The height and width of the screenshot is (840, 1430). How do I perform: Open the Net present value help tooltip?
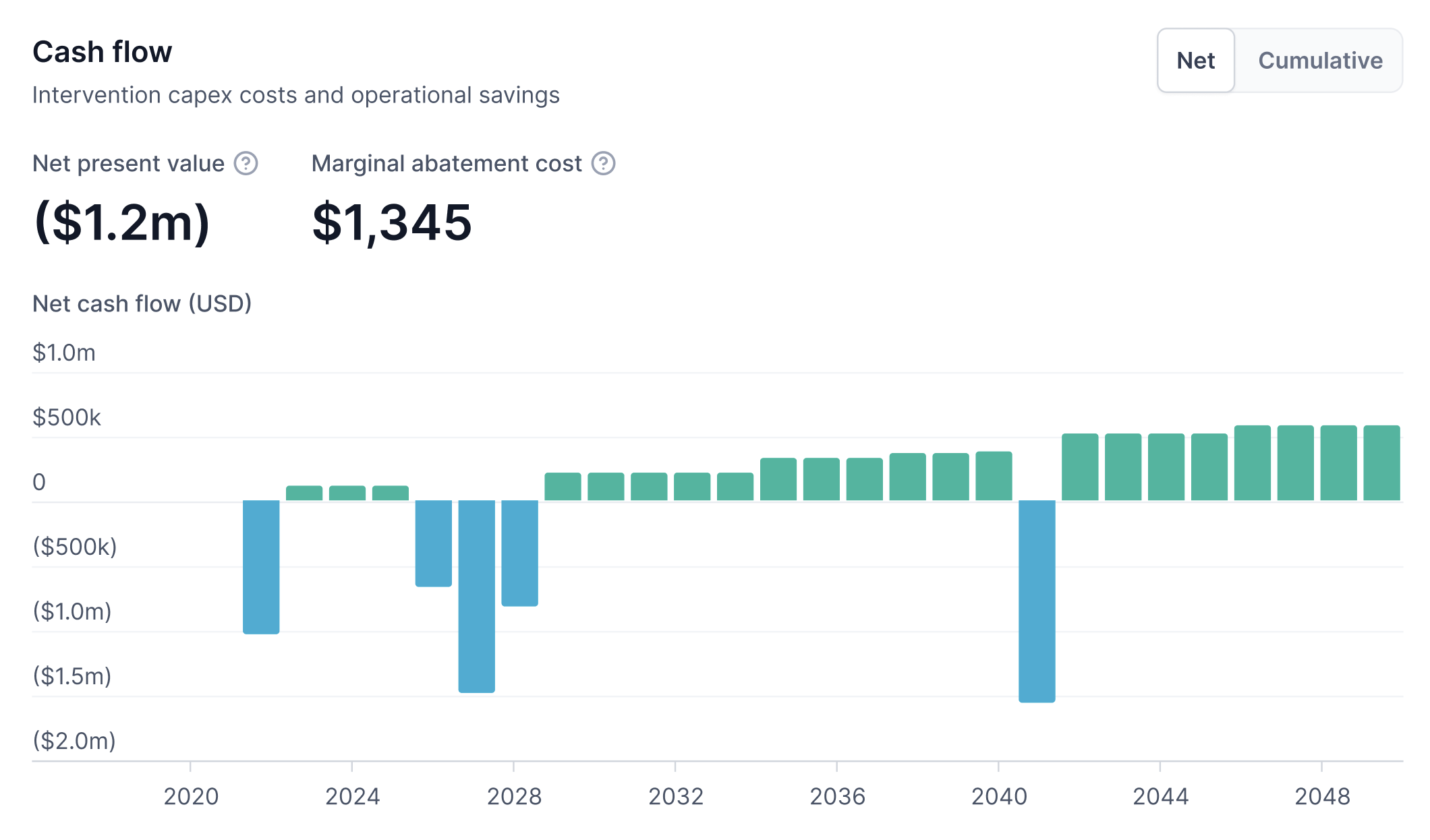246,164
